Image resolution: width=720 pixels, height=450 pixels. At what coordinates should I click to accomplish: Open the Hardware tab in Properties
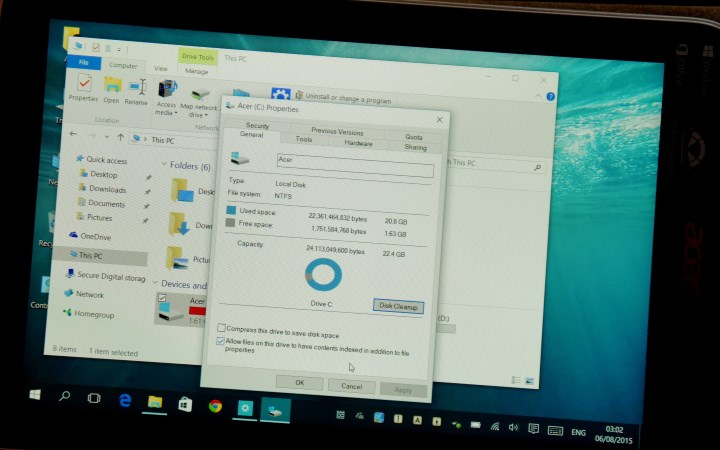[358, 143]
